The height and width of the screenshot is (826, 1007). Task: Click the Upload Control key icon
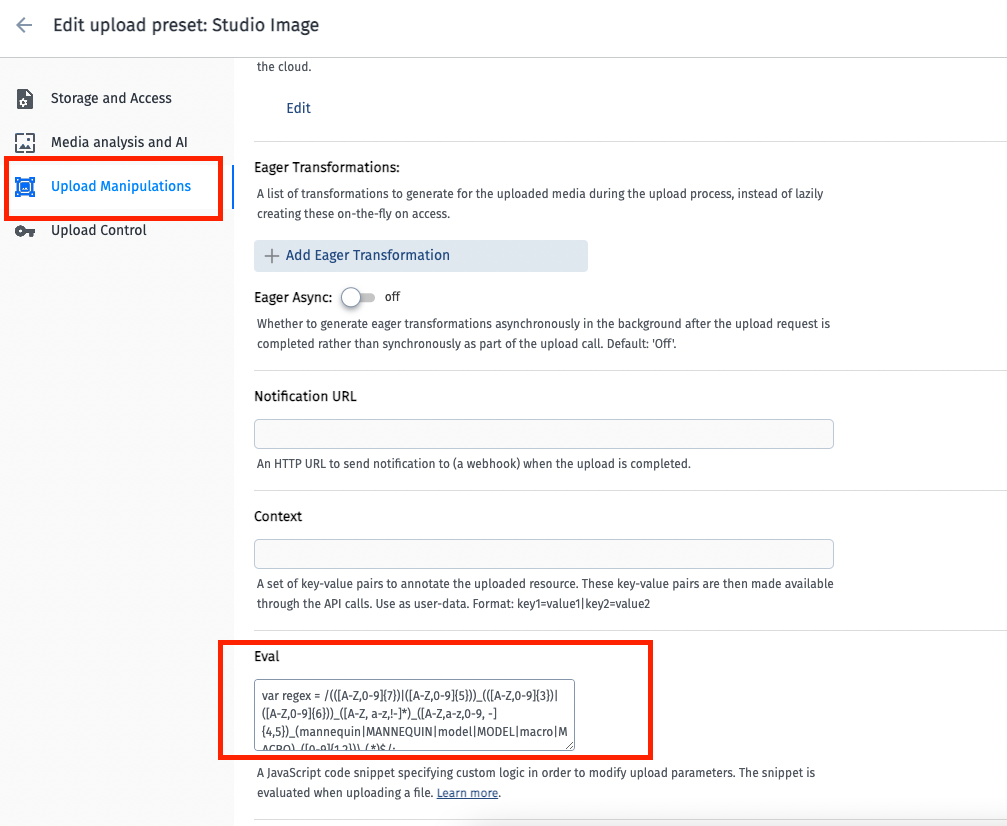(x=25, y=231)
